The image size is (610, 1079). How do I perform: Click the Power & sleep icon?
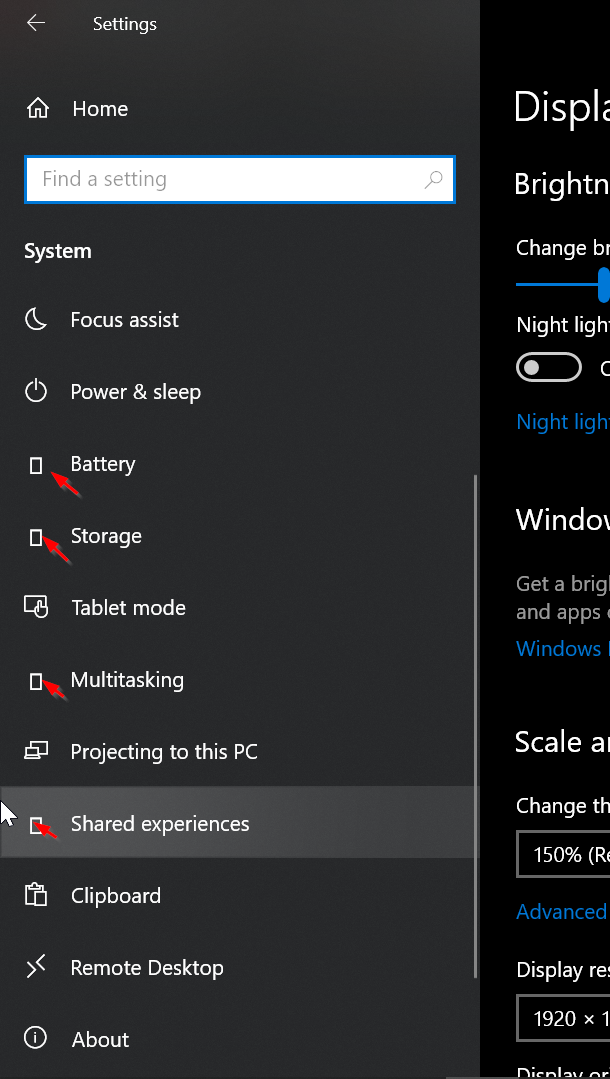tap(36, 392)
